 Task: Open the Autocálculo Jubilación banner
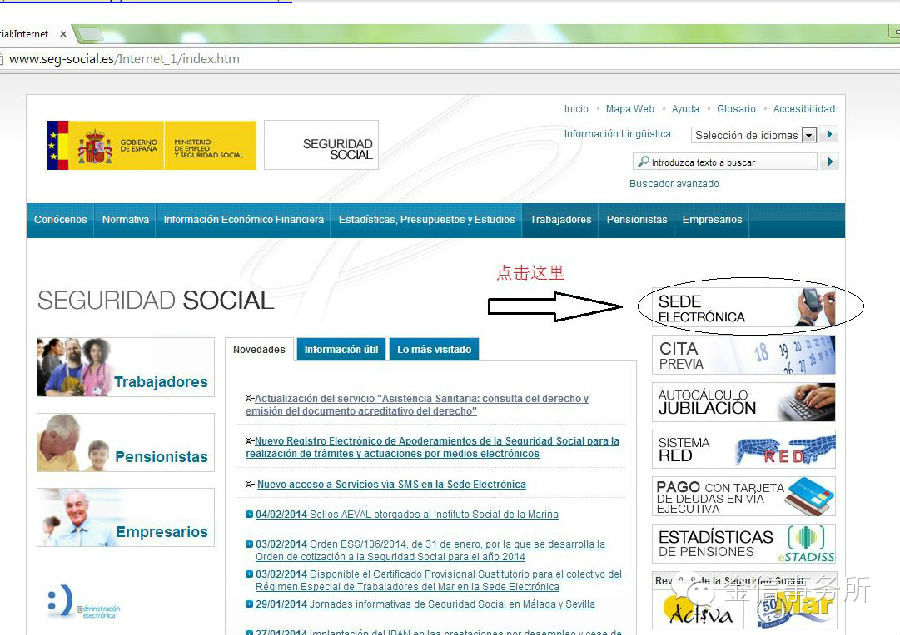click(744, 402)
